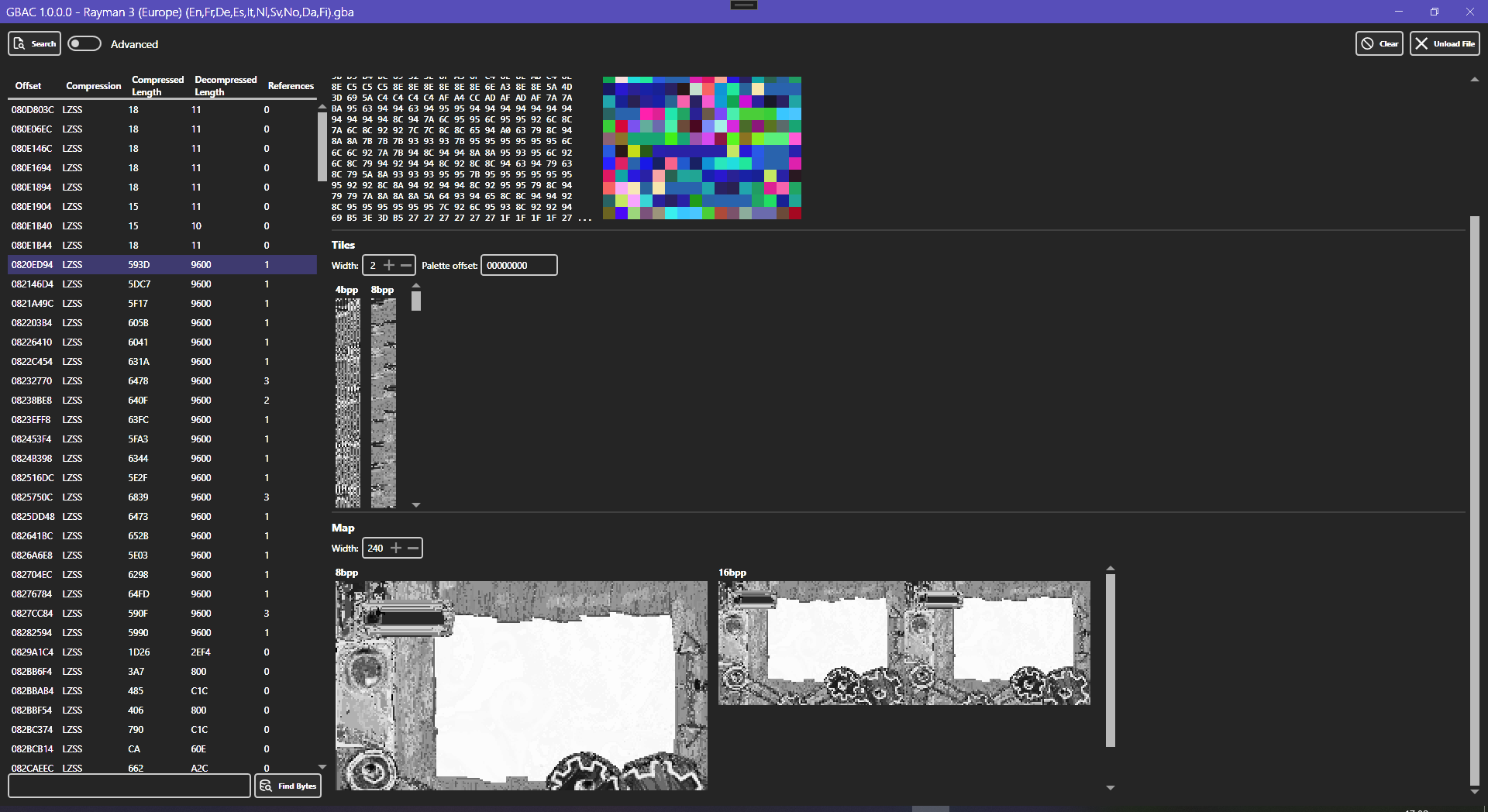1488x812 pixels.
Task: Select row with offset 082146D4
Action: tap(162, 284)
